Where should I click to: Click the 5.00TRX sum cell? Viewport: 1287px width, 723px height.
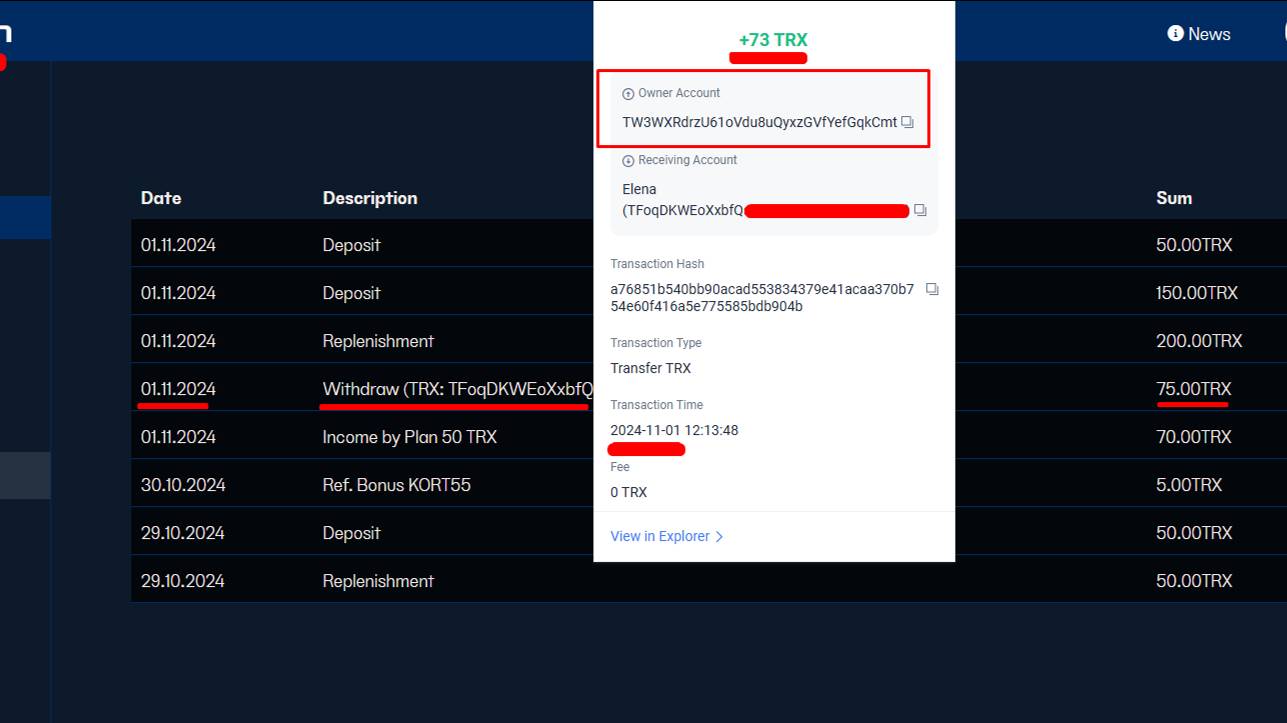click(x=1189, y=485)
